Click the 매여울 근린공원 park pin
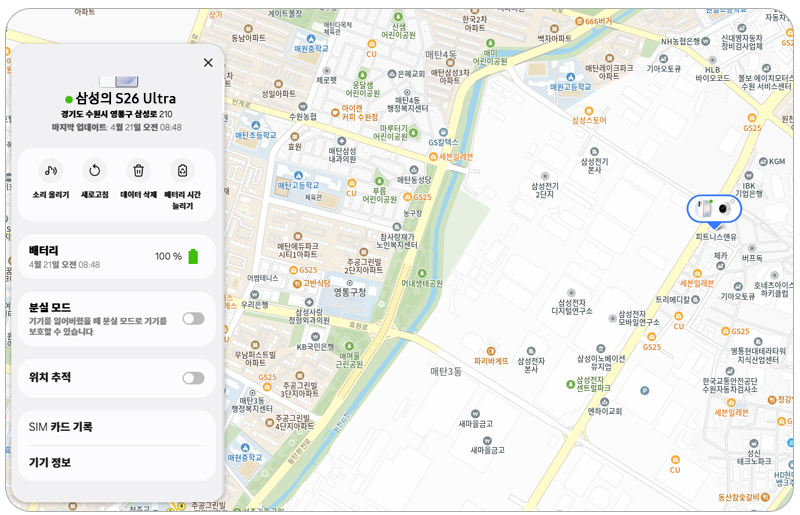The width and height of the screenshot is (800, 515). (x=349, y=346)
